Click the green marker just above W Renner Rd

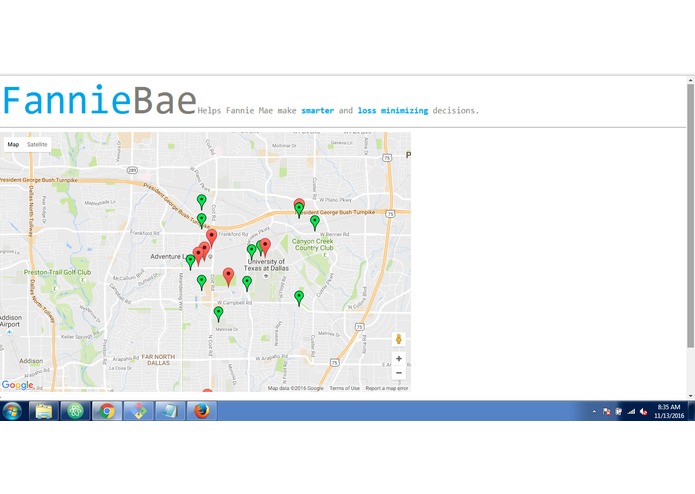tap(315, 222)
